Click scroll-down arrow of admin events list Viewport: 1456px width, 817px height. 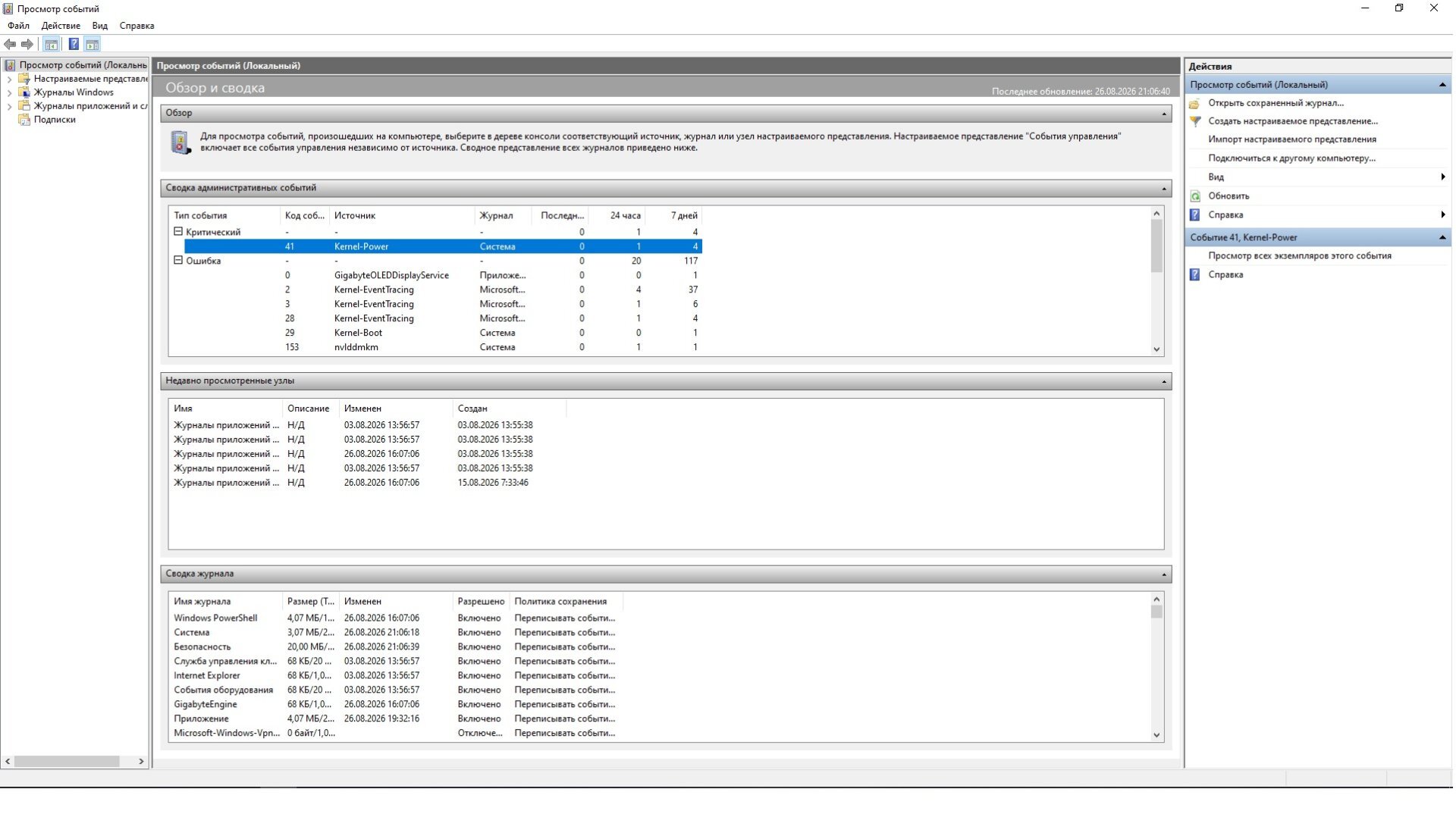(1156, 349)
